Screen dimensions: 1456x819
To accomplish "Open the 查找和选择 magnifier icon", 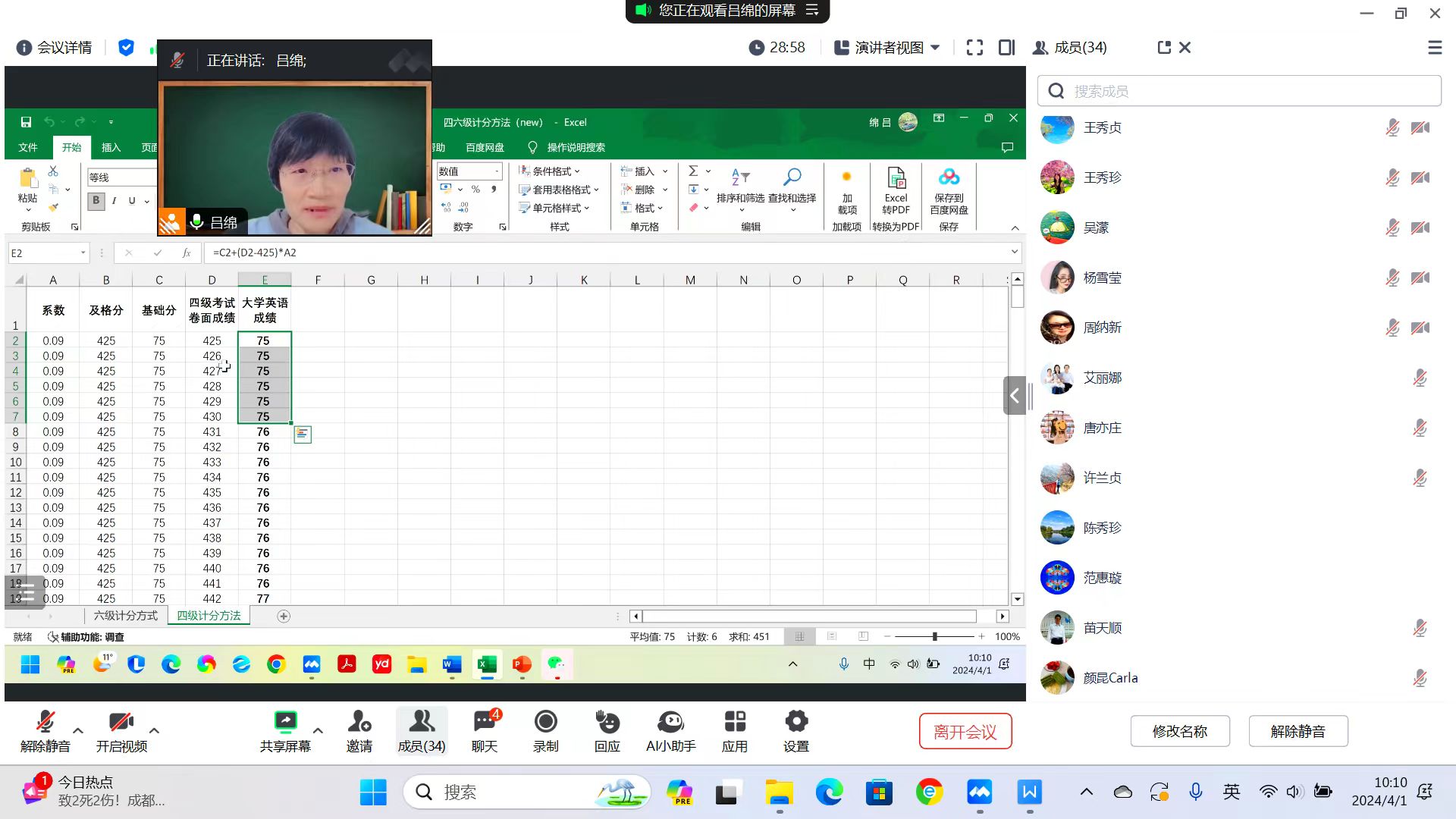I will pos(792,176).
